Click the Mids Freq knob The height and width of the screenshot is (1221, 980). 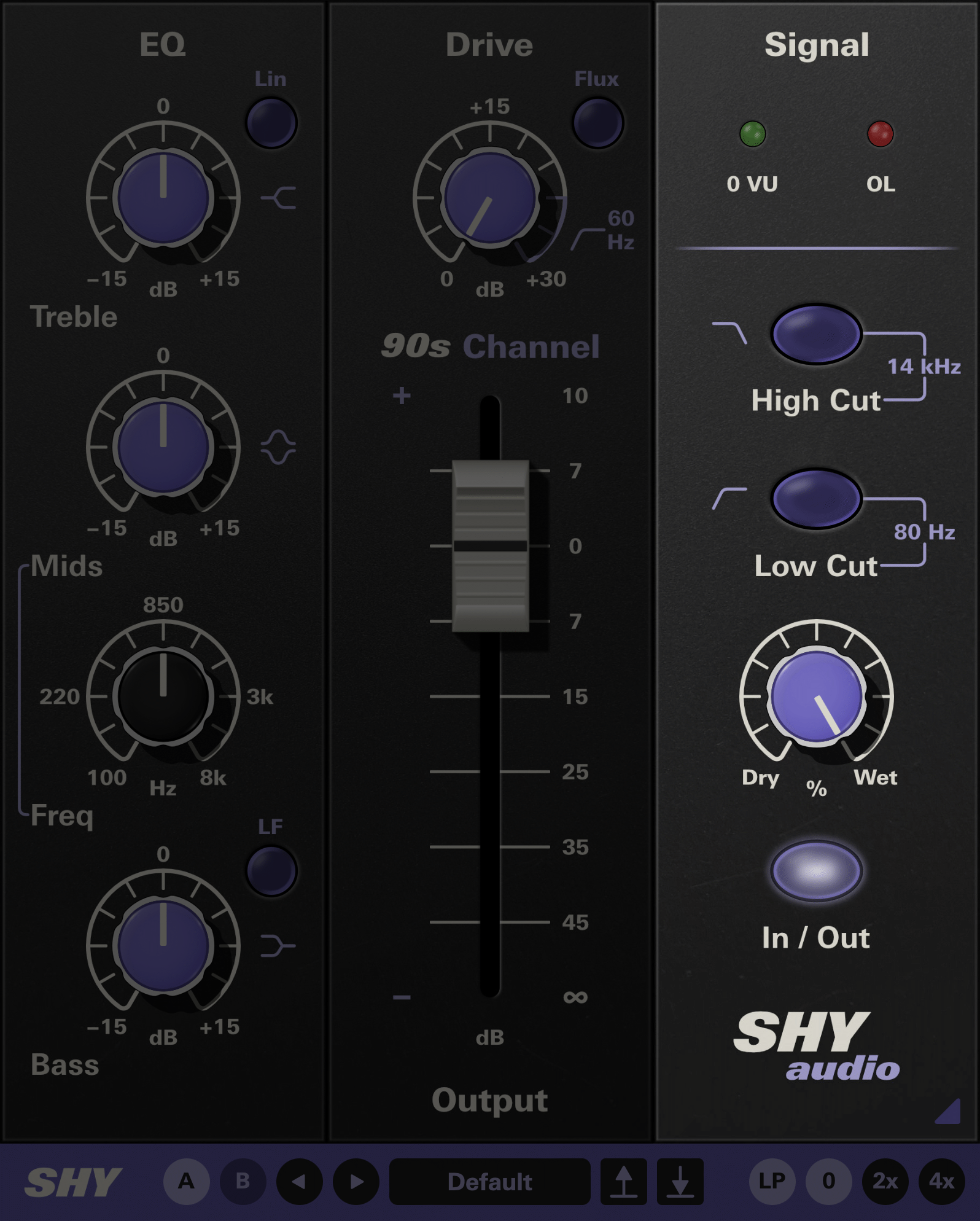tap(163, 696)
